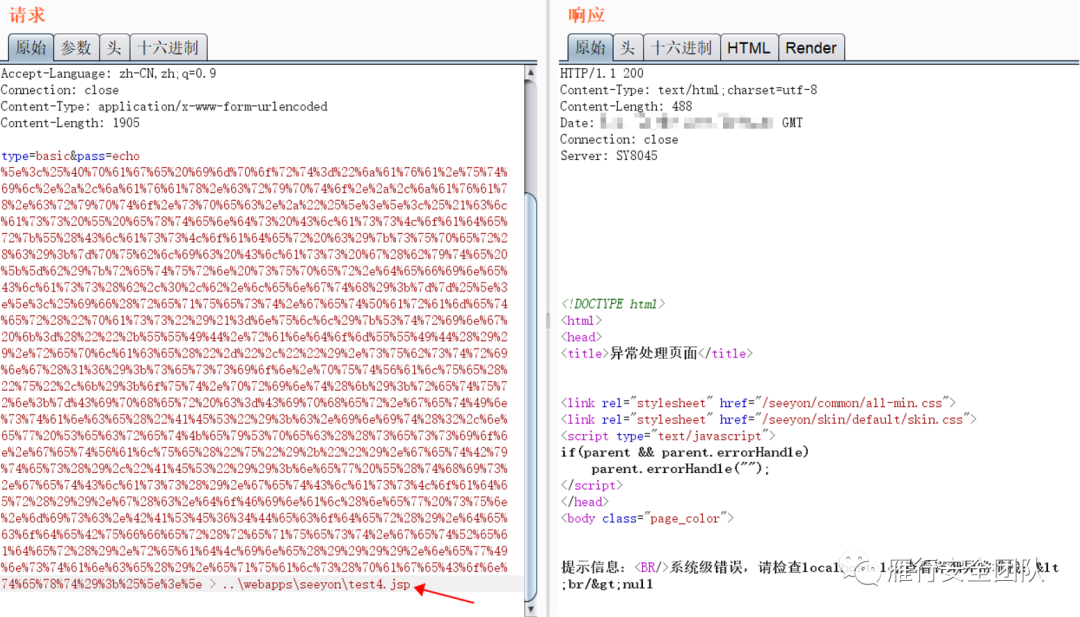The width and height of the screenshot is (1080, 617).
Task: Click the application/x-www-form-urlencoded Content-Type header
Action: pyautogui.click(x=164, y=107)
